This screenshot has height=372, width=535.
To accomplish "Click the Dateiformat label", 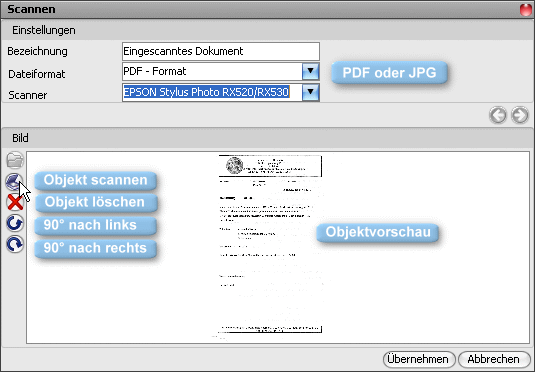I will [37, 74].
